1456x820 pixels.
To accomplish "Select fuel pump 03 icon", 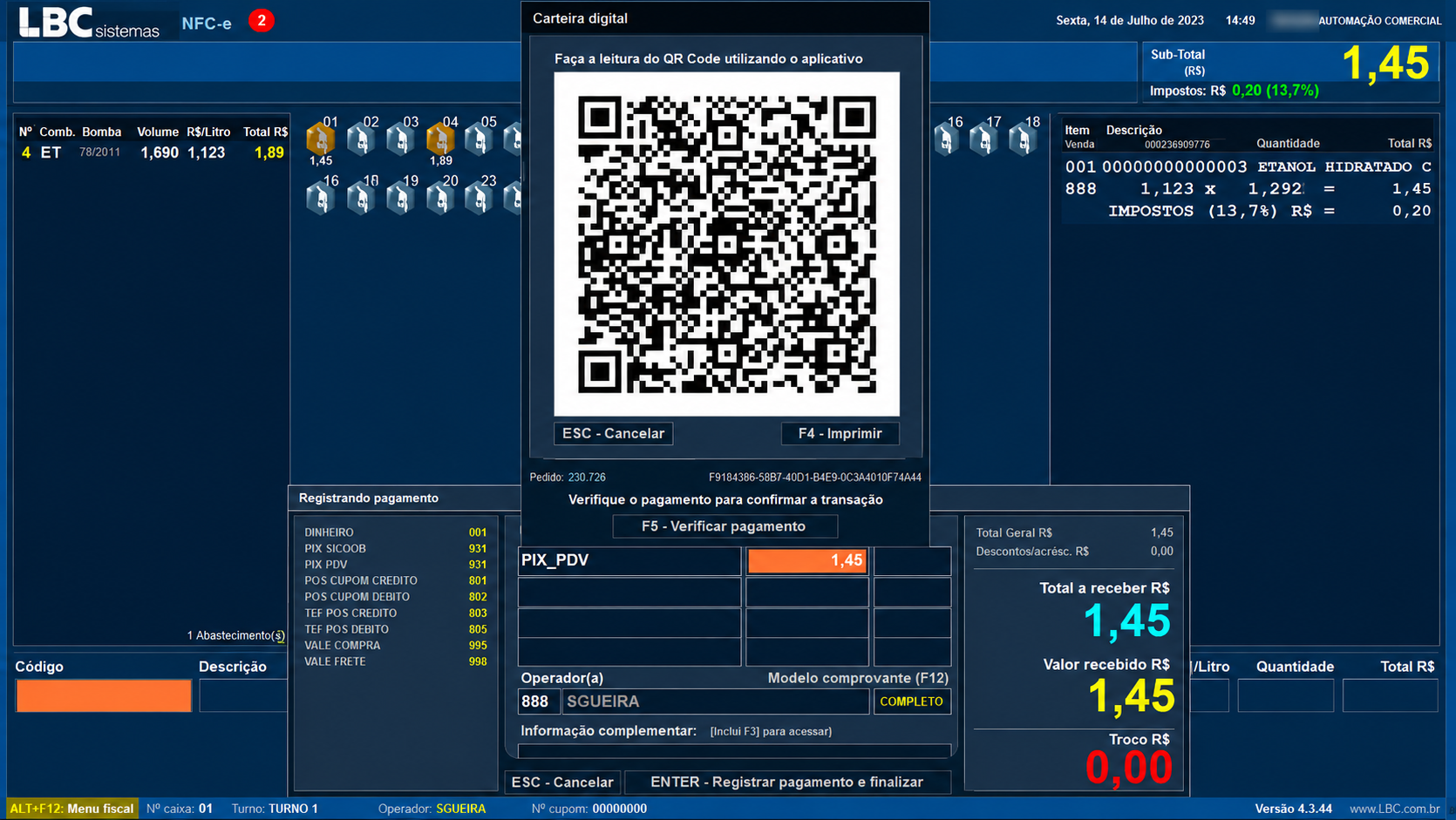I will click(400, 139).
